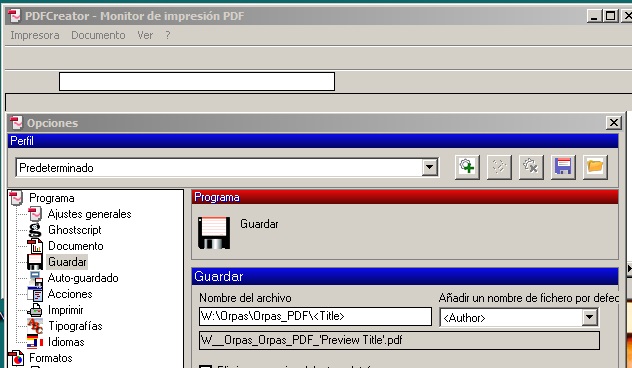
Task: Open Ajustes generales settings
Action: pos(89,214)
